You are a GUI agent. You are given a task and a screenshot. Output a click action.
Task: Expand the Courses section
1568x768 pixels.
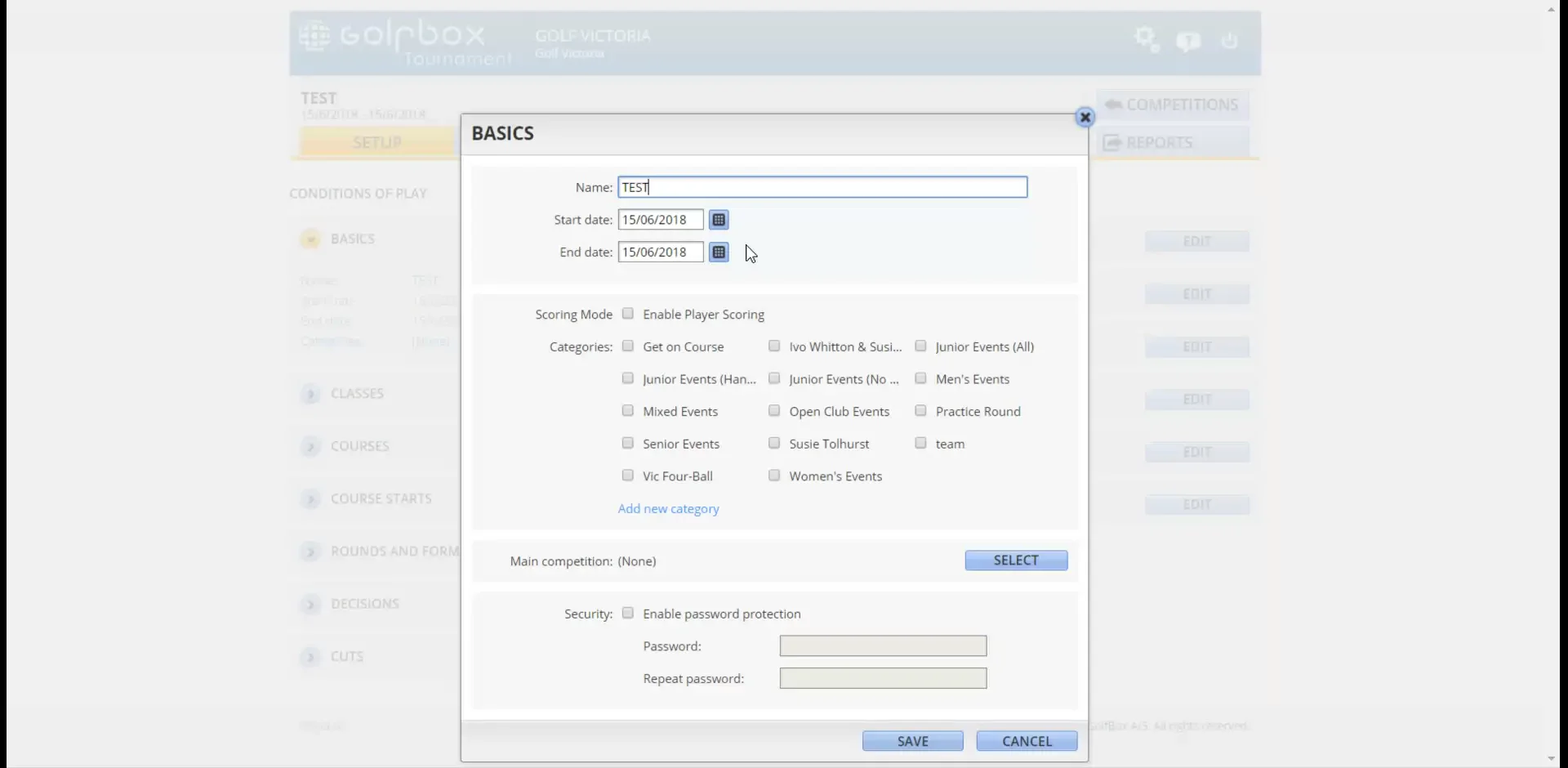click(x=310, y=446)
